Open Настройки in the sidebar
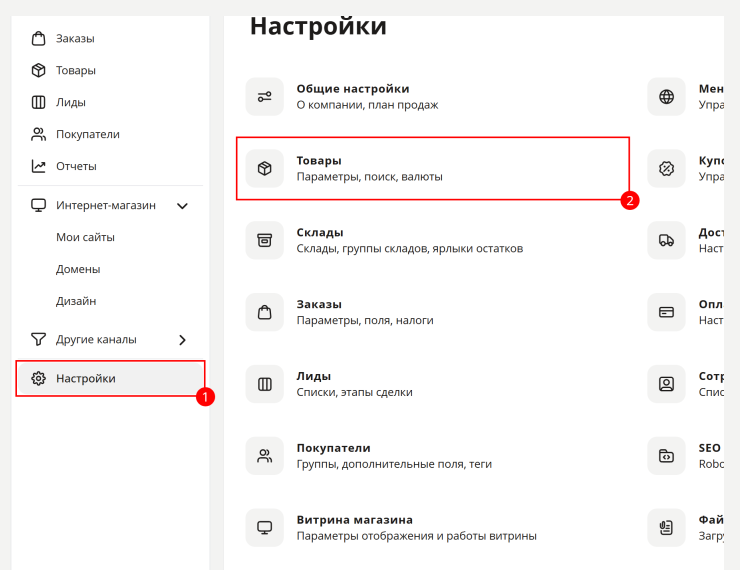 [110, 378]
